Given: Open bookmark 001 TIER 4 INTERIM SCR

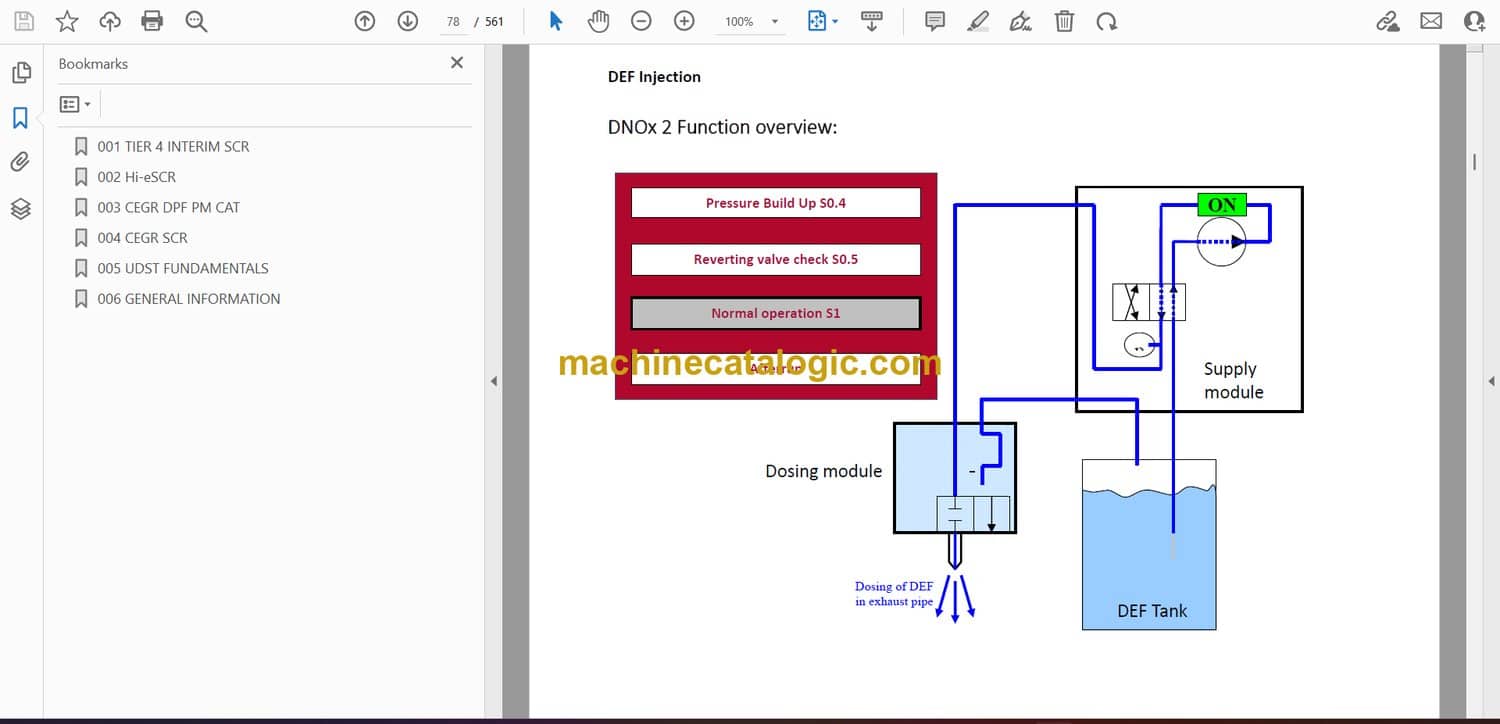Looking at the screenshot, I should [x=173, y=147].
